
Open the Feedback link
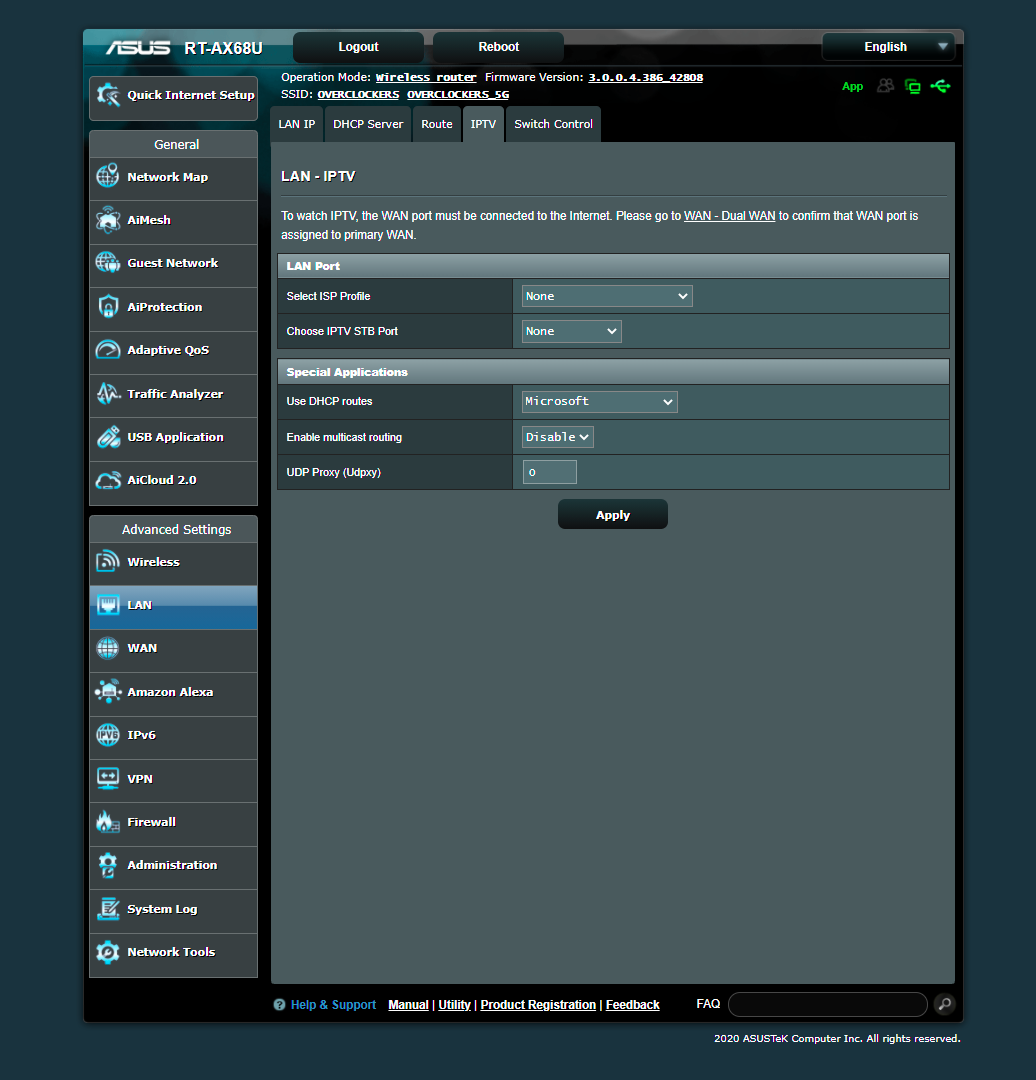click(x=632, y=1005)
